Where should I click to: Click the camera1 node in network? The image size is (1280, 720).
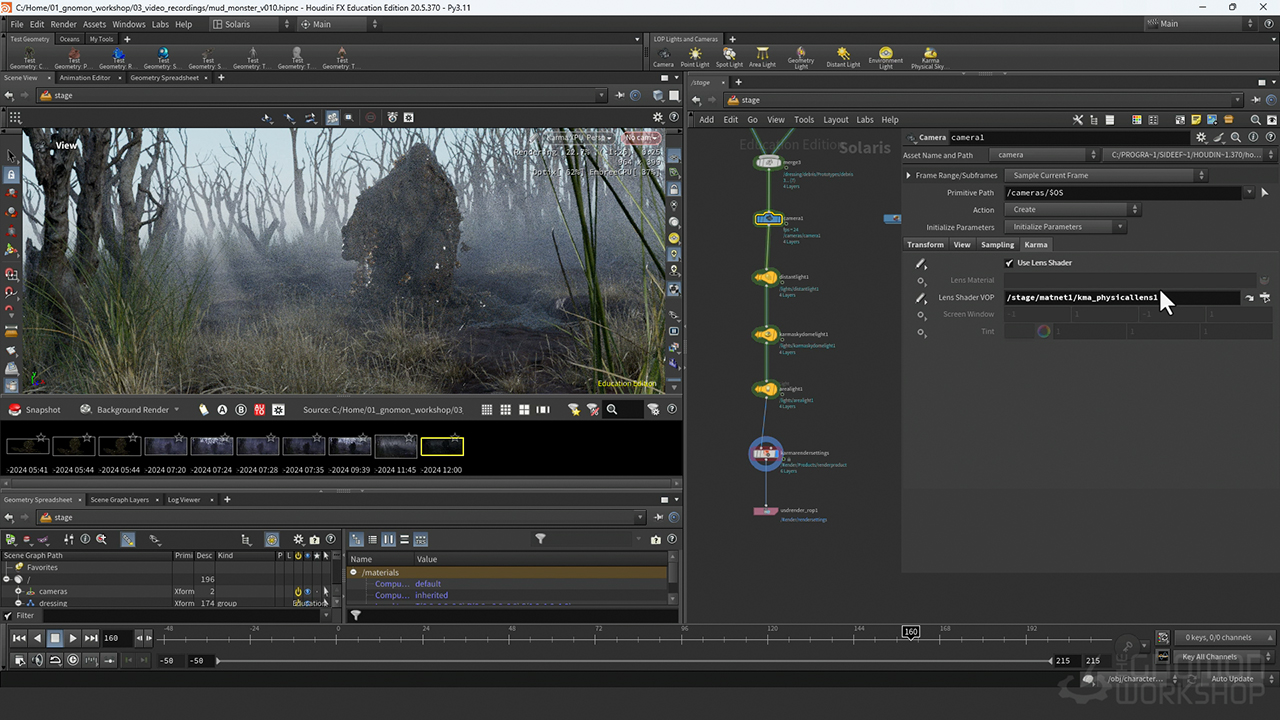pyautogui.click(x=768, y=218)
